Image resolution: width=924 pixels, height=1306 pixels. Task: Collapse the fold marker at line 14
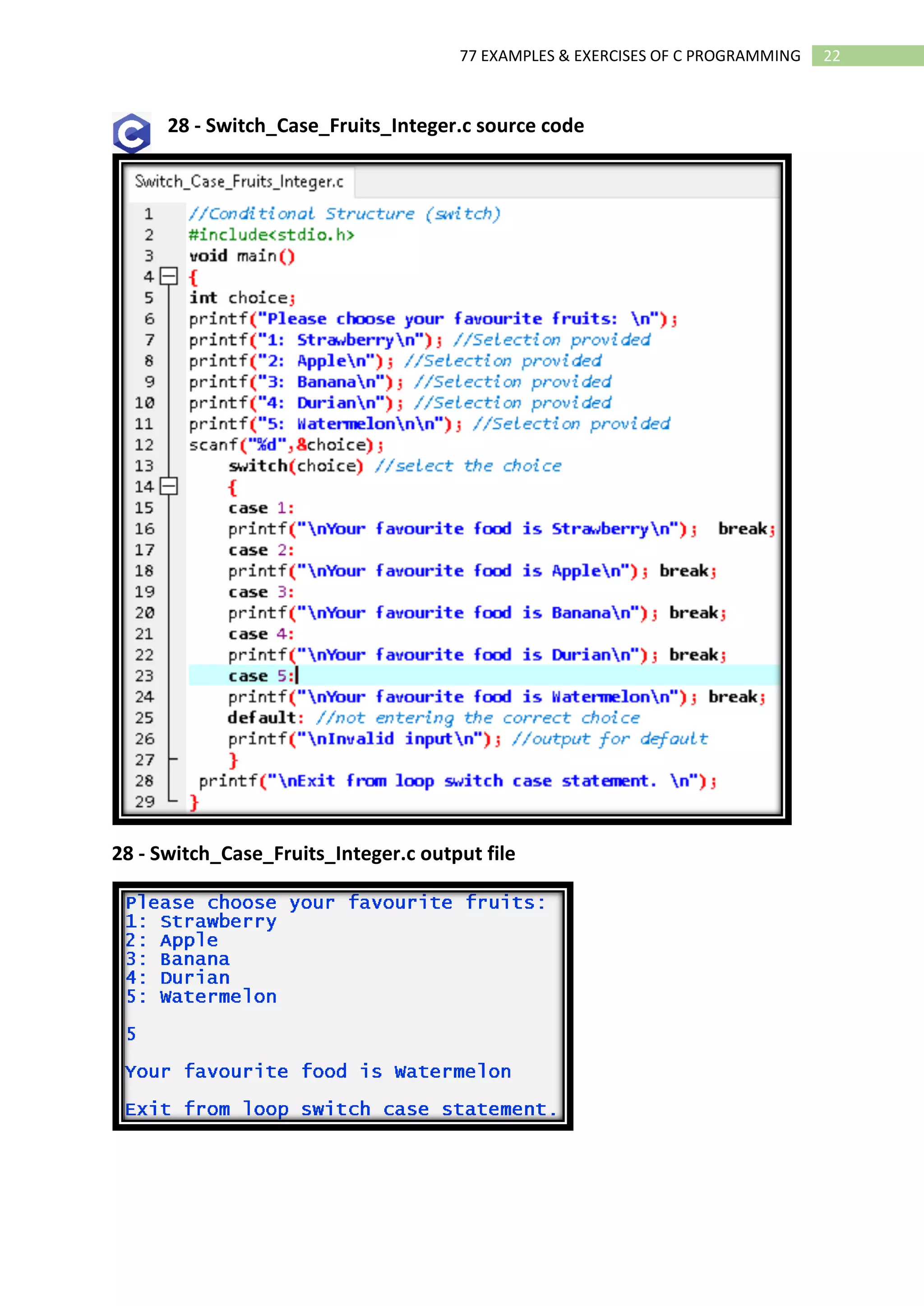pos(168,486)
